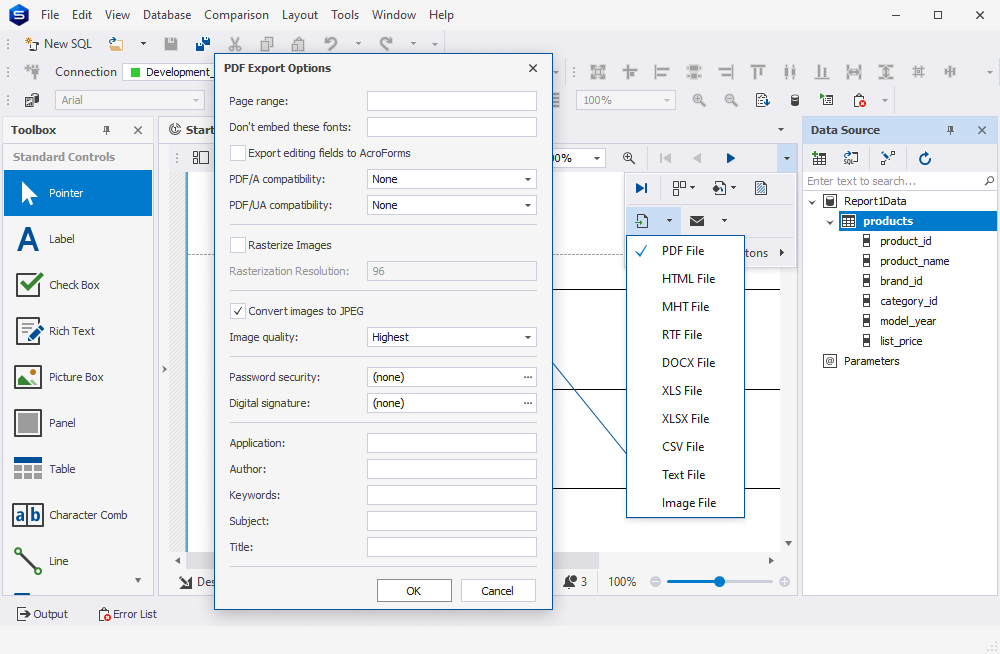Toggle Export editing fields to AcroForms
1000x654 pixels.
tap(238, 153)
